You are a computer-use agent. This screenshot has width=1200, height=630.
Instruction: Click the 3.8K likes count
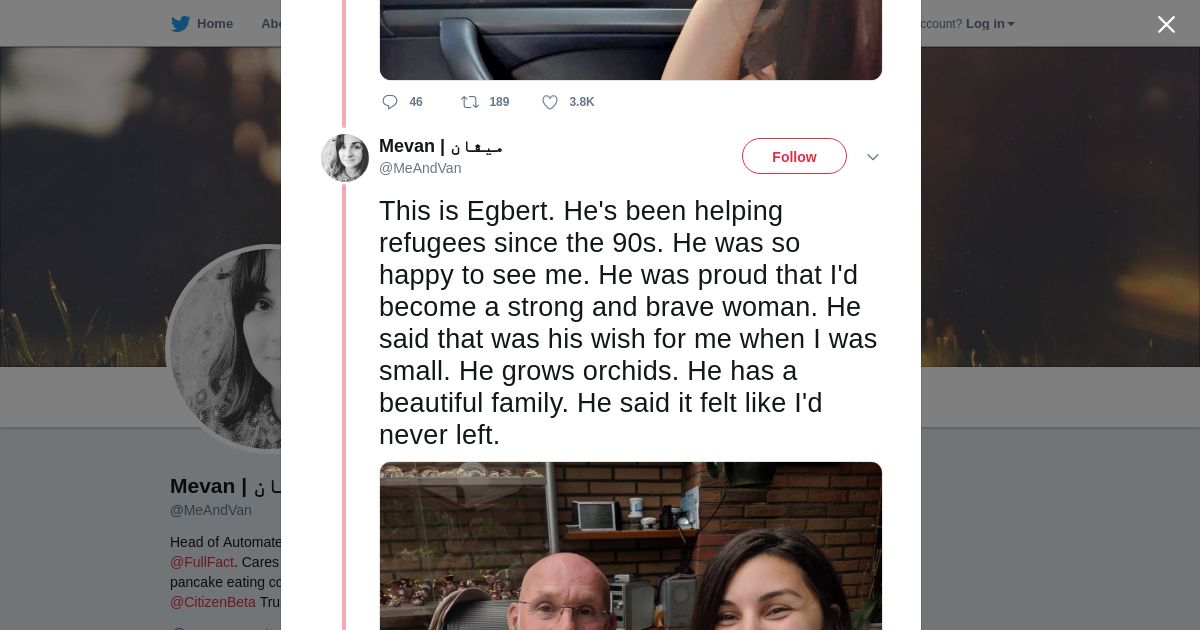tap(581, 102)
